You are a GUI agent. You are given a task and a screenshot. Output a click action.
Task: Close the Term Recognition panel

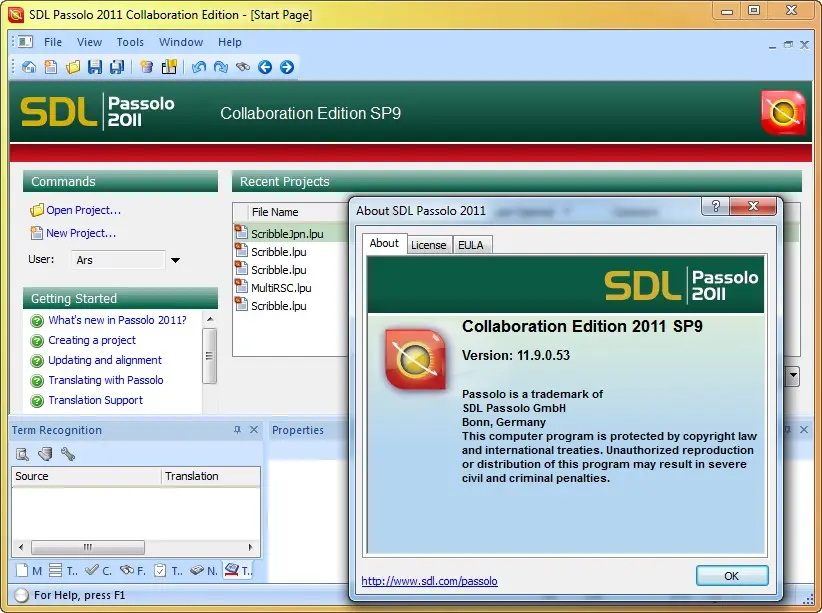[254, 430]
